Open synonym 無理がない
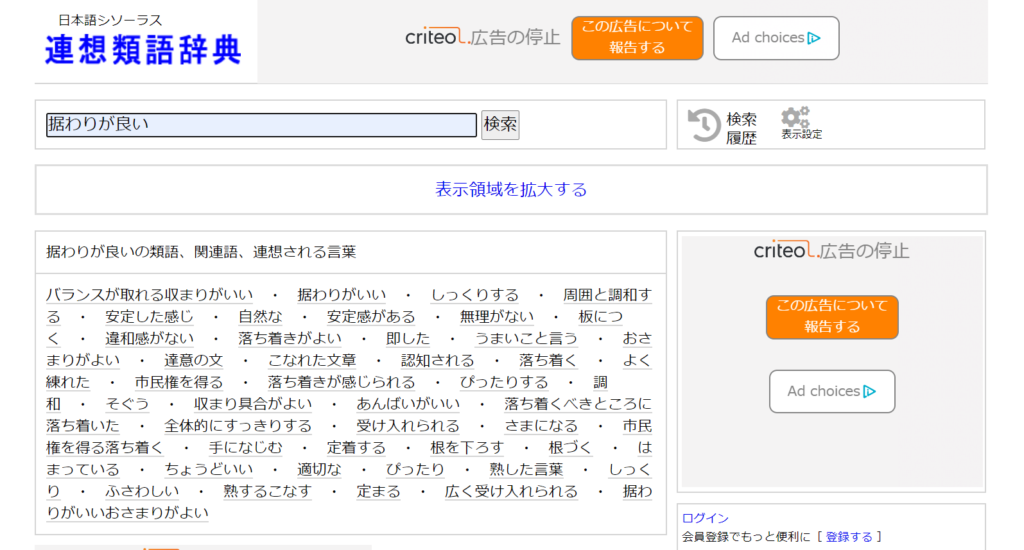 tap(497, 317)
